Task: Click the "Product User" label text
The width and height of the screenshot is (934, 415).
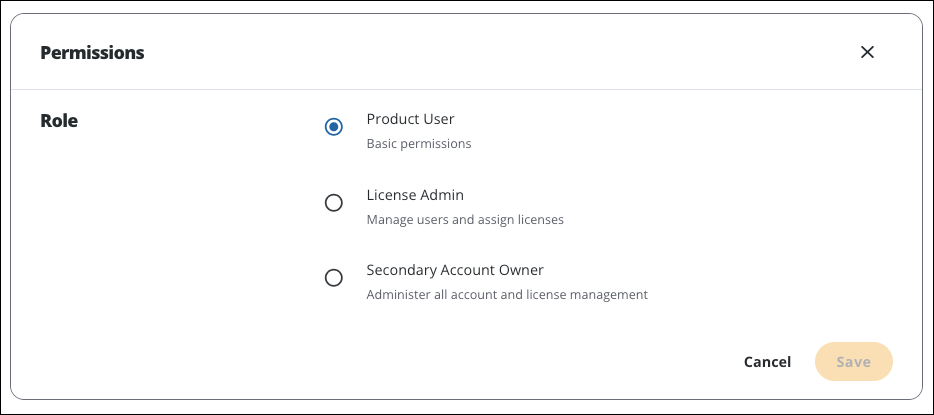Action: [410, 119]
